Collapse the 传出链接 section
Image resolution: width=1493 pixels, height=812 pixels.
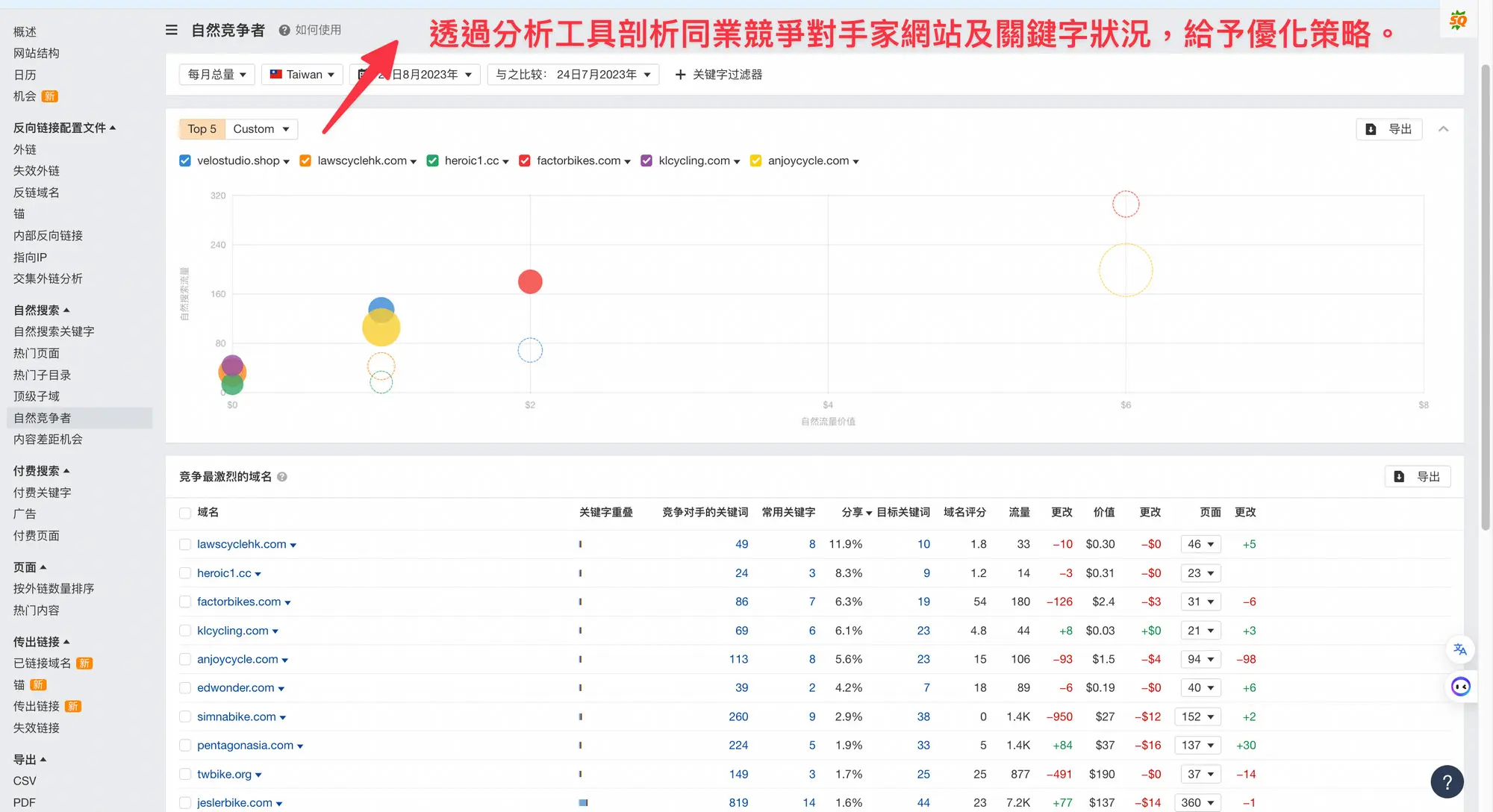[41, 643]
